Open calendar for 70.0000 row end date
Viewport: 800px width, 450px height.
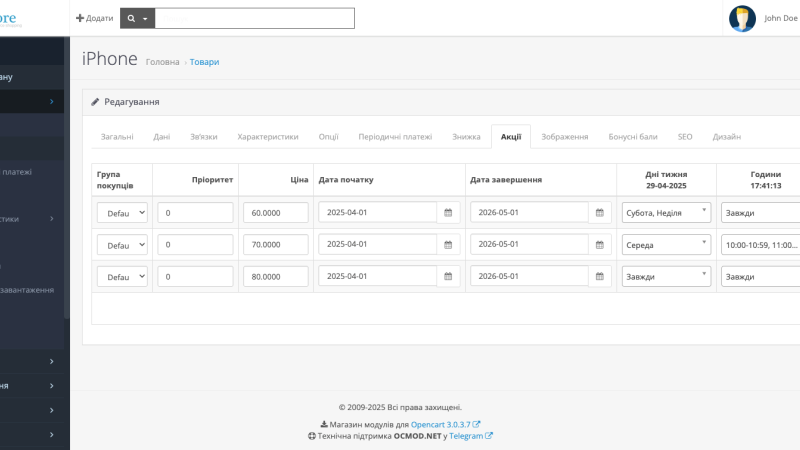[x=599, y=244]
